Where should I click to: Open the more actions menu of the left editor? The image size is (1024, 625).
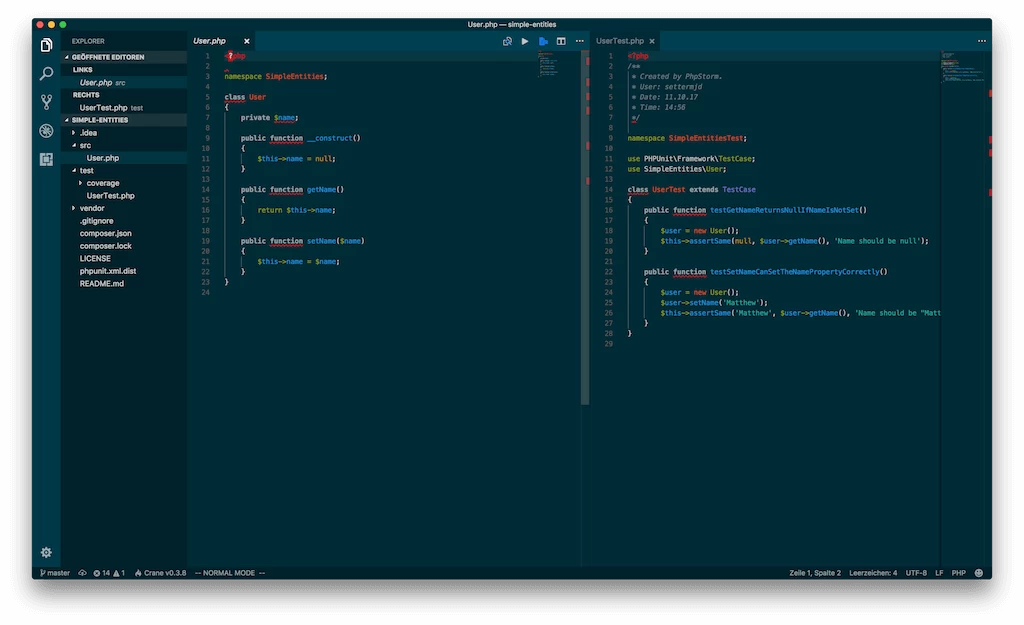pyautogui.click(x=579, y=41)
